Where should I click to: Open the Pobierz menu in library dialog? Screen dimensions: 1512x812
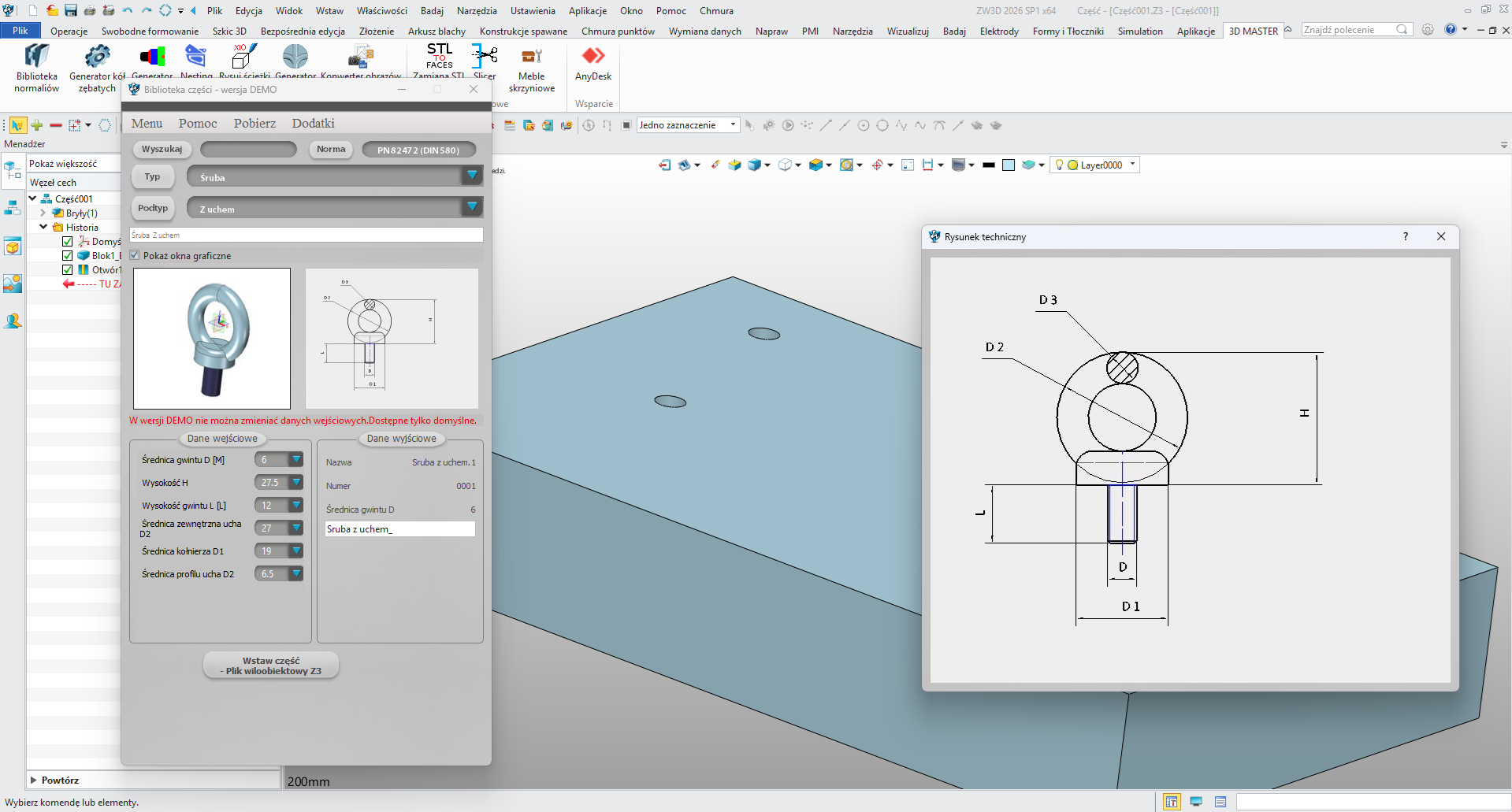[254, 124]
